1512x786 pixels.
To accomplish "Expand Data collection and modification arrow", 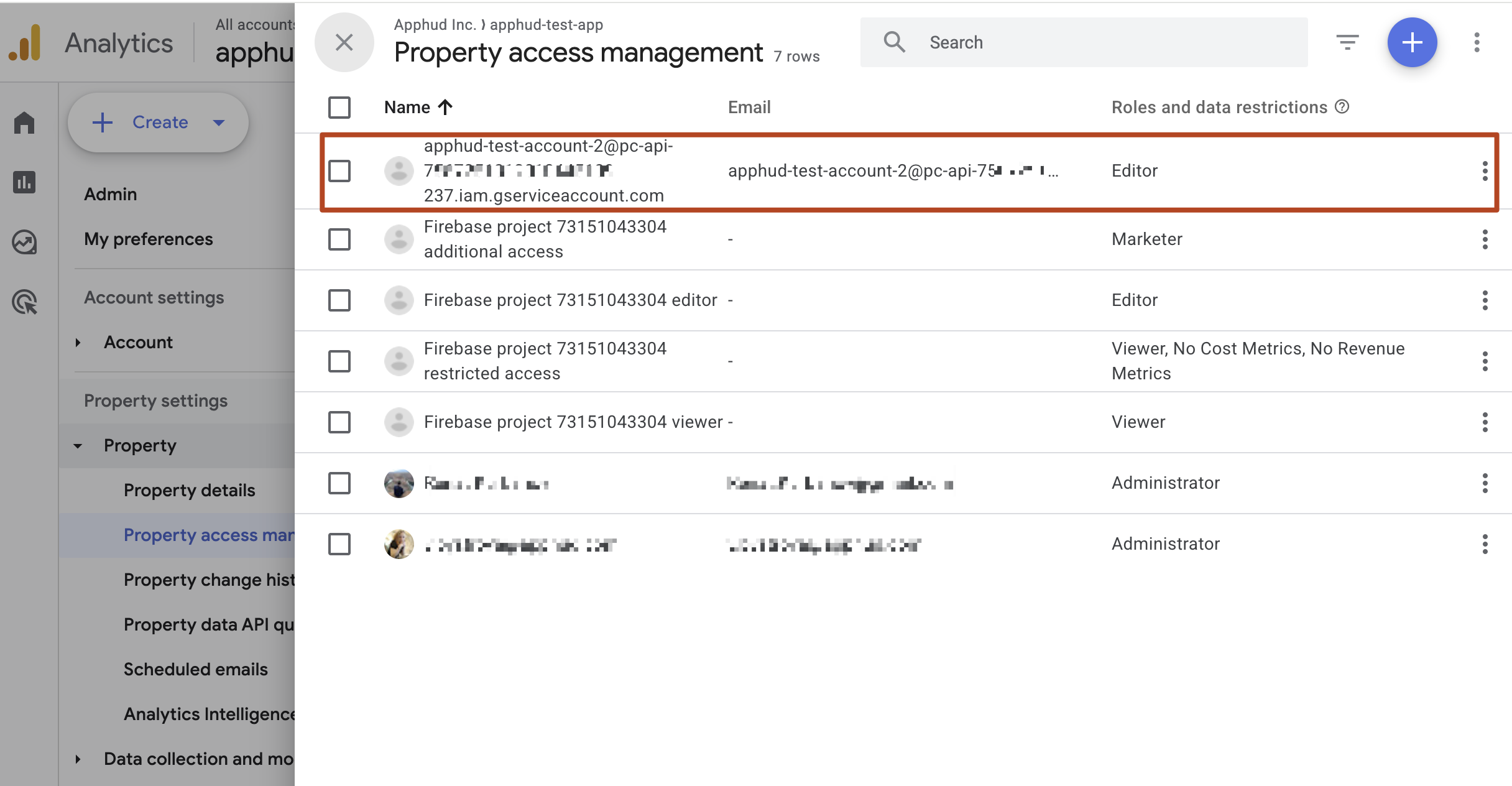I will (78, 759).
